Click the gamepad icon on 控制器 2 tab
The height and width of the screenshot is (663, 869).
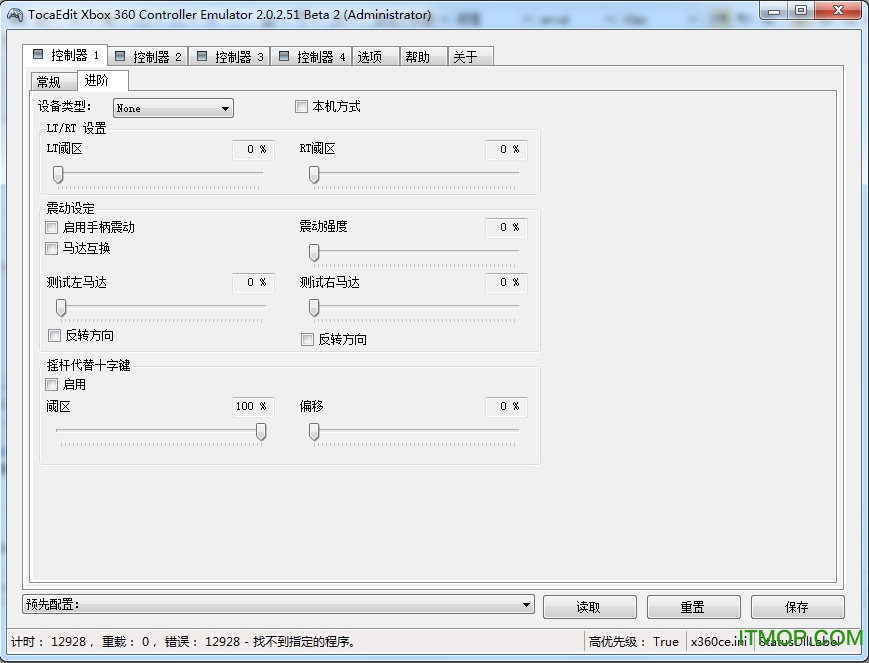(118, 56)
